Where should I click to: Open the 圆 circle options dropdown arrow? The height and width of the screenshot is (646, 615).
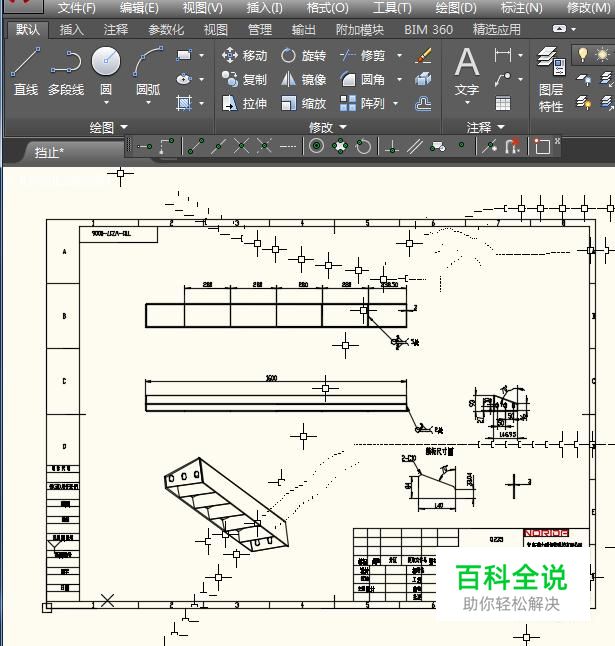pos(106,103)
